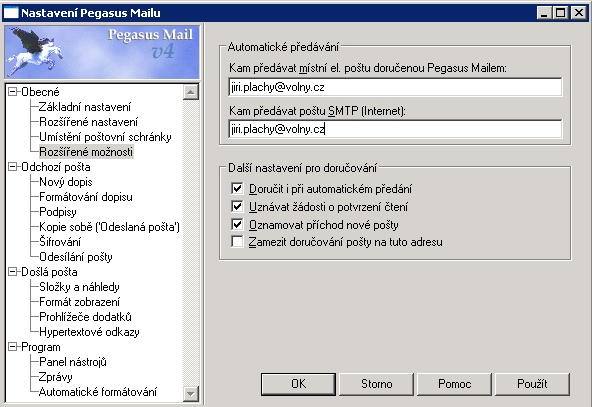
Task: Click the local mail forwarding address field
Action: [x=395, y=87]
